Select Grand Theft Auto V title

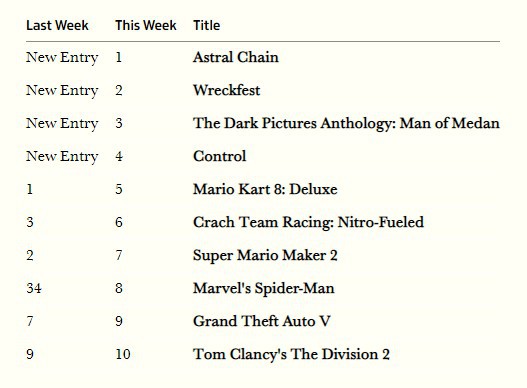point(261,321)
